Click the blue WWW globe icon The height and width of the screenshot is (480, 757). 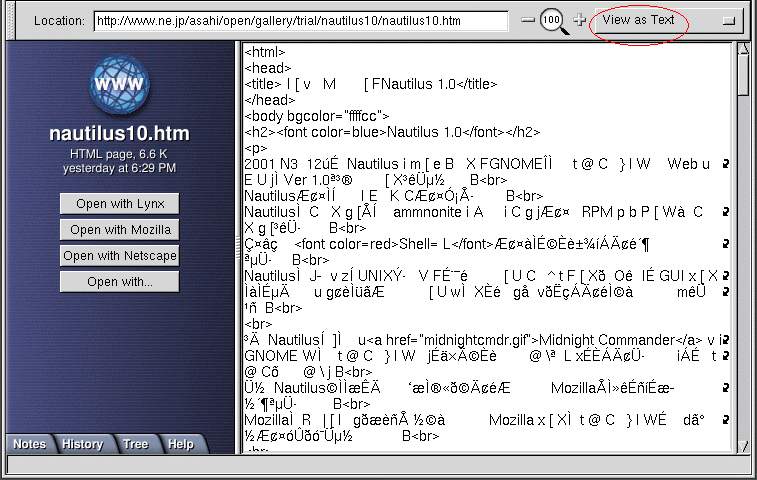pyautogui.click(x=119, y=84)
